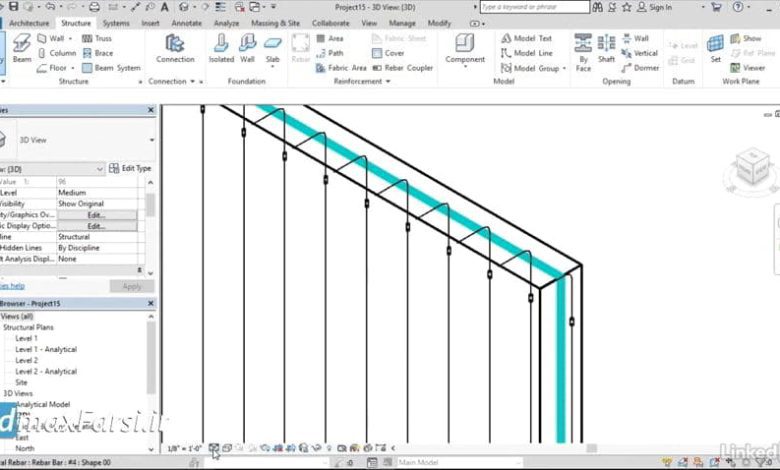Focus the keyword search field
780x470 pixels.
point(535,7)
